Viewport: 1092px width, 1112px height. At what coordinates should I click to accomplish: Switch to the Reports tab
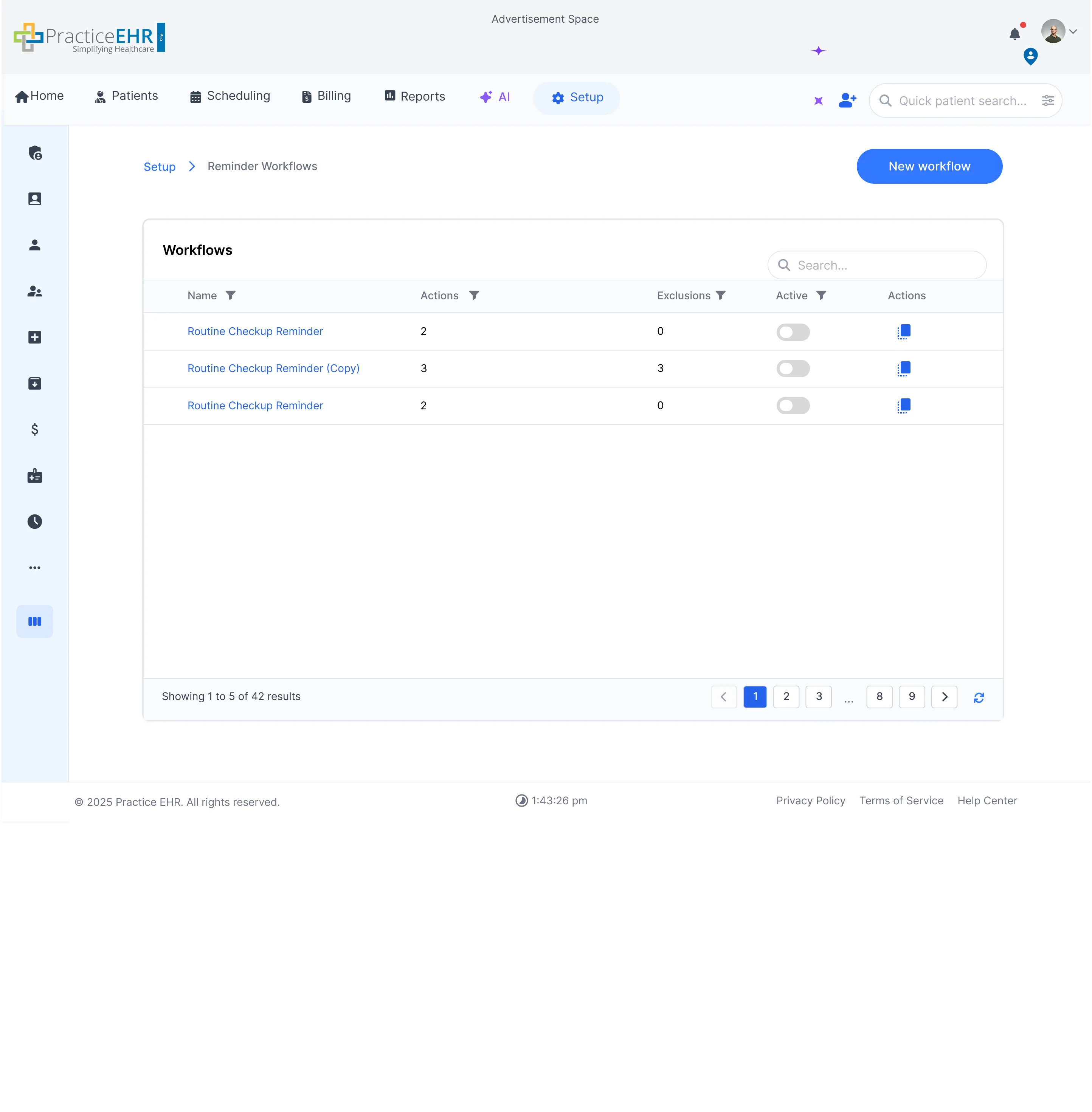coord(414,96)
